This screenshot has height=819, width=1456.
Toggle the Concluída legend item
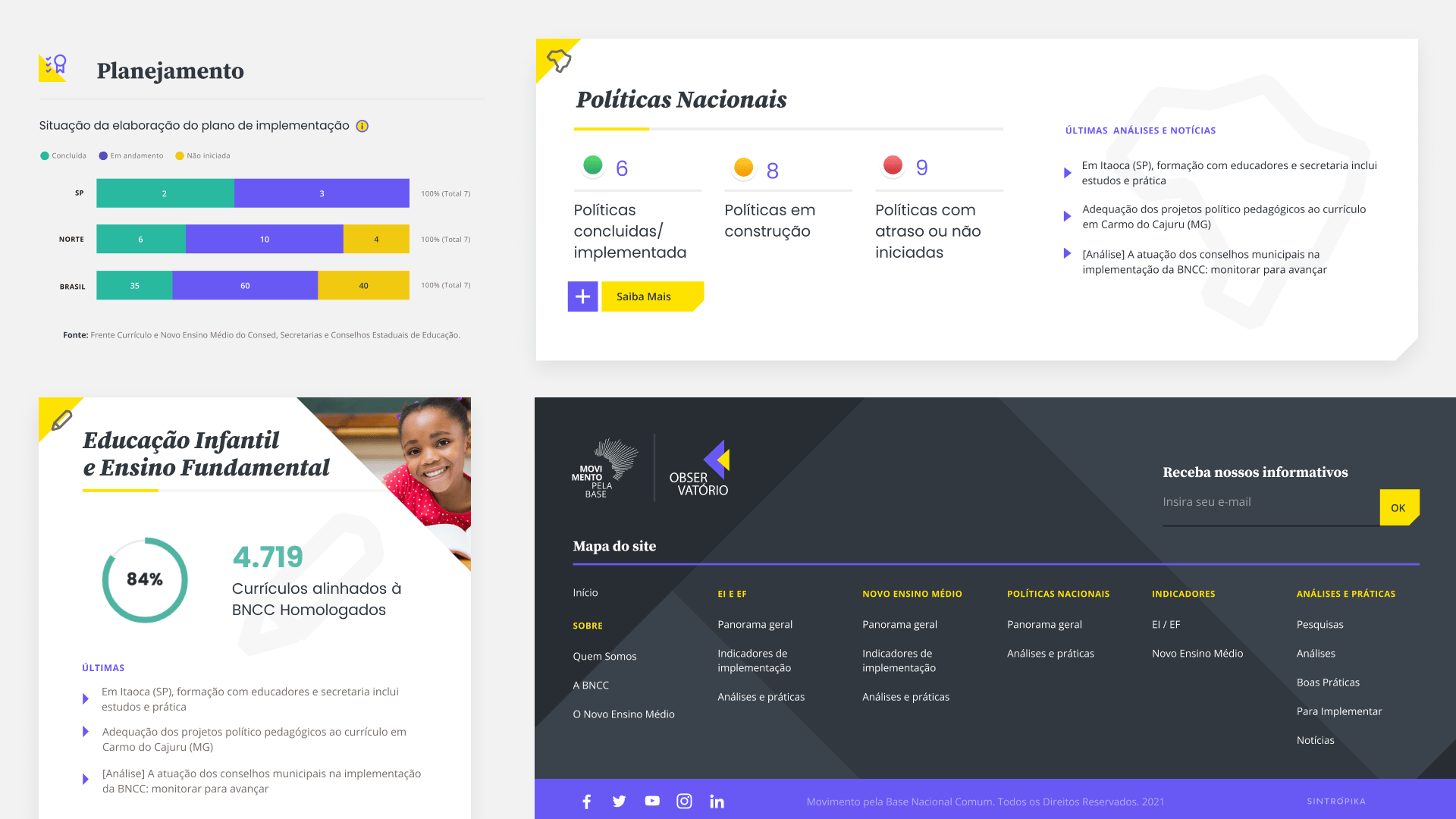(64, 155)
